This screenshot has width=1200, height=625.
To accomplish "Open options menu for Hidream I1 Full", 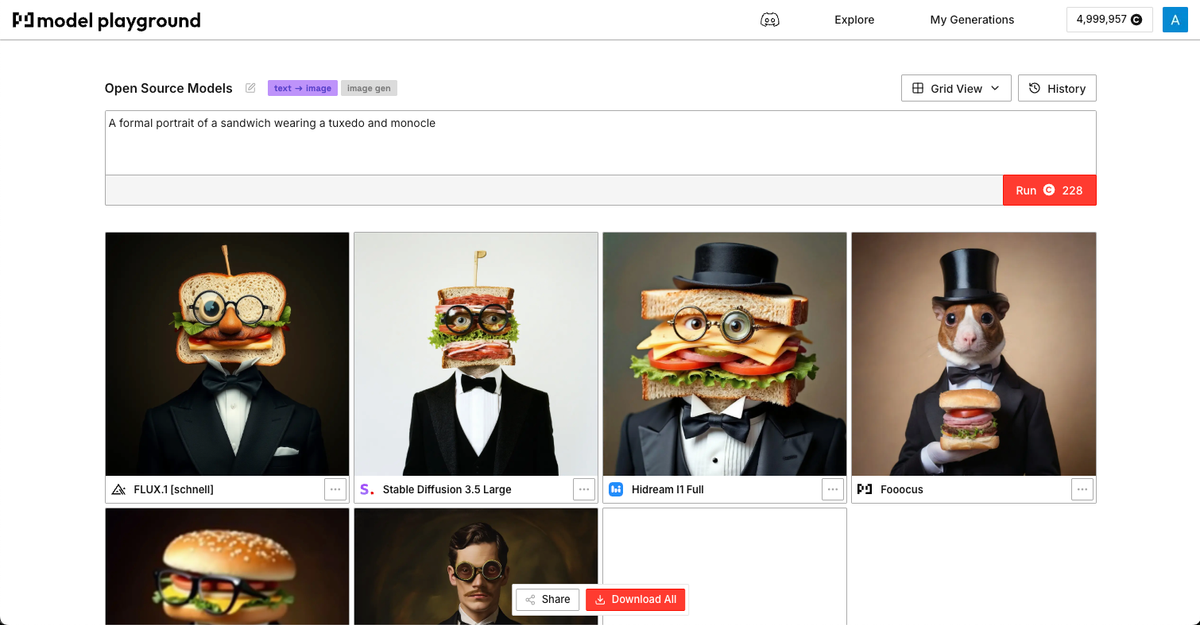I will point(833,489).
